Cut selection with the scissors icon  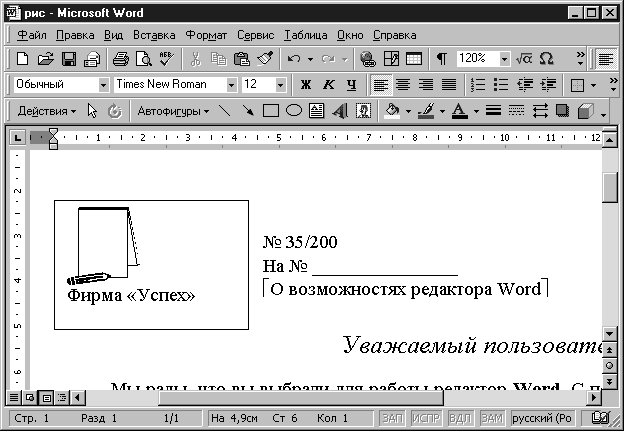click(195, 59)
